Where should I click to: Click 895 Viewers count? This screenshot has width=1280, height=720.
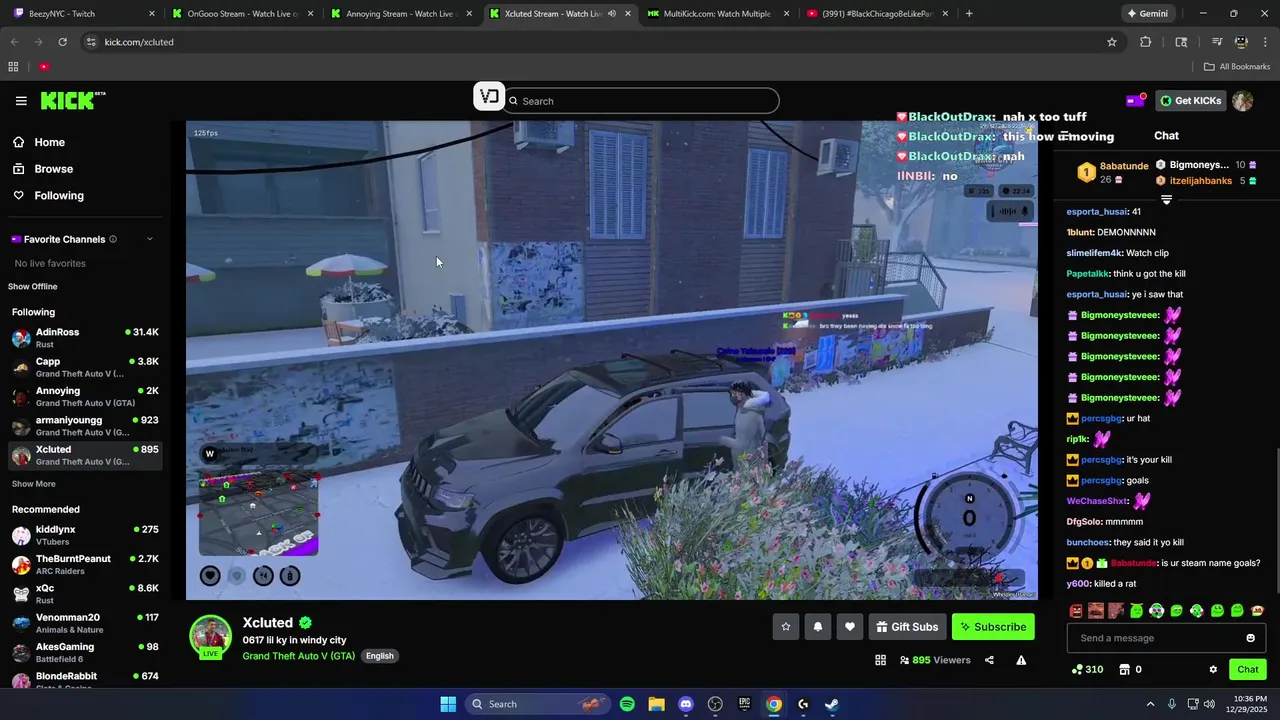tap(935, 660)
